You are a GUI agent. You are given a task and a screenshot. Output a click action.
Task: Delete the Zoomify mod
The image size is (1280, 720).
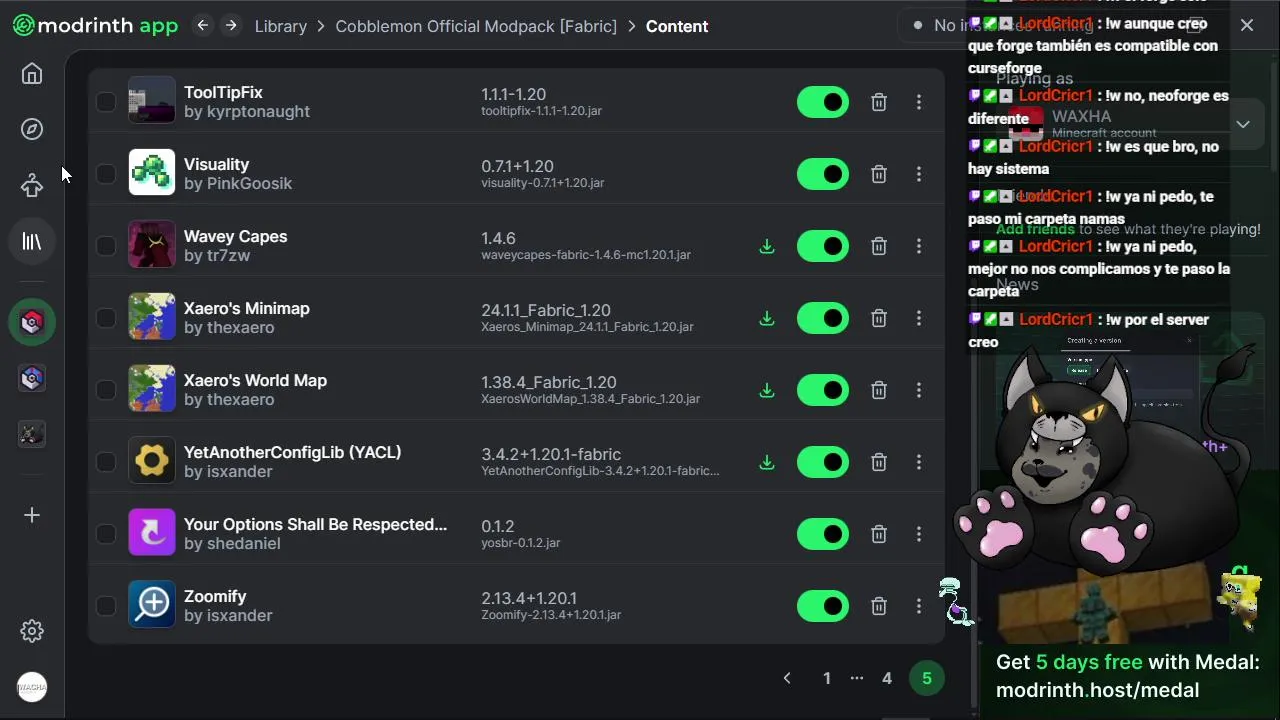(879, 606)
